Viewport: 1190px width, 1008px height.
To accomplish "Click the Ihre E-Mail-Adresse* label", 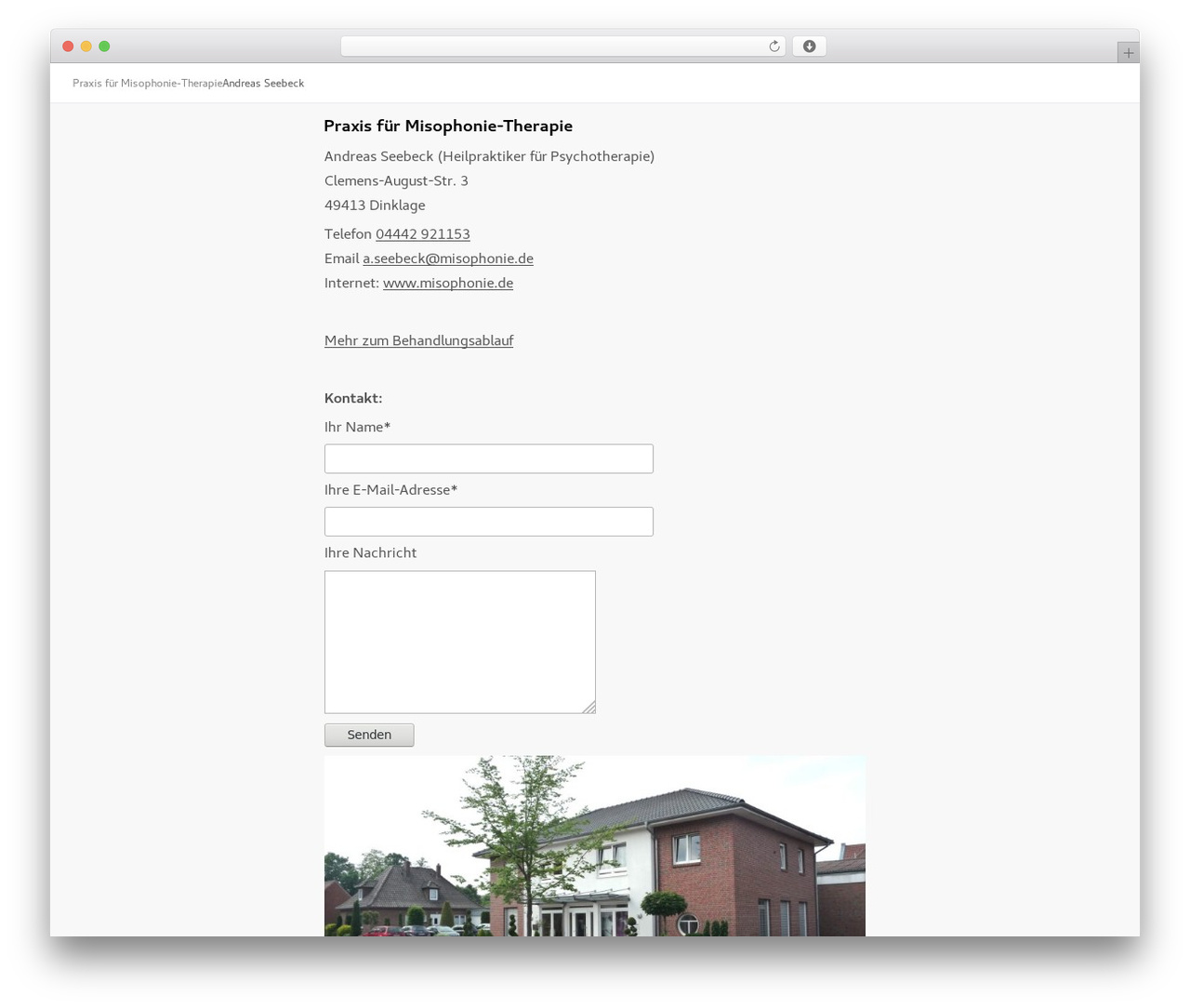I will click(x=390, y=490).
